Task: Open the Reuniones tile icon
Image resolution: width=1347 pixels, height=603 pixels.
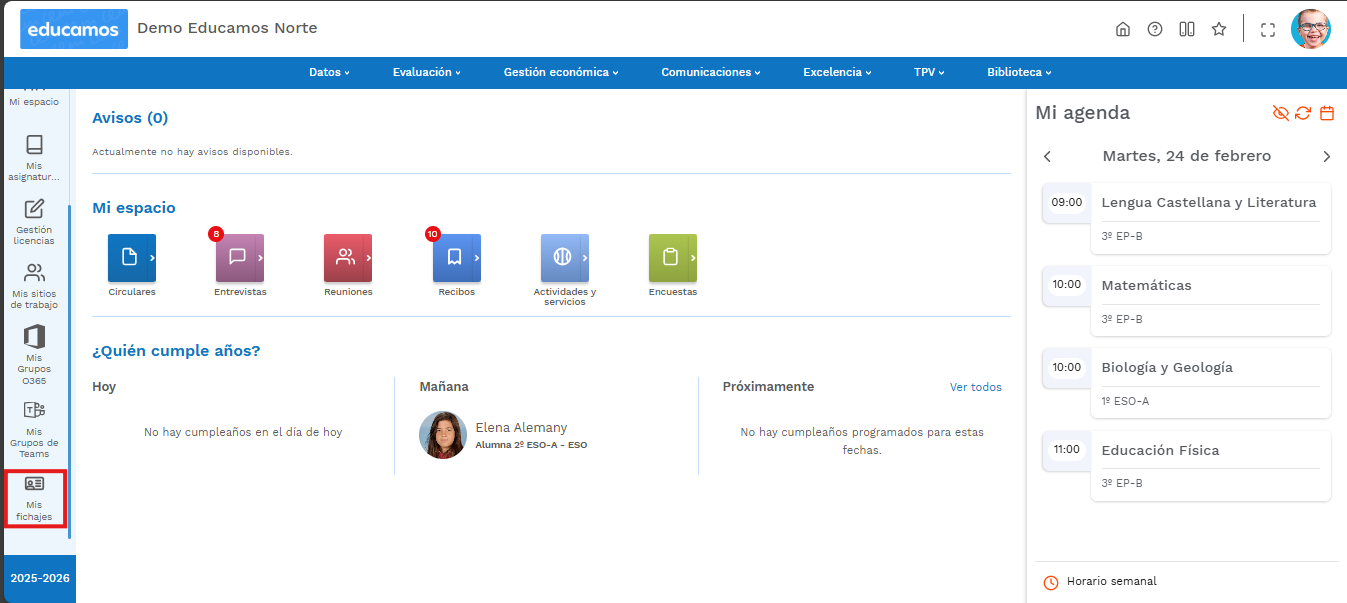Action: pos(347,258)
